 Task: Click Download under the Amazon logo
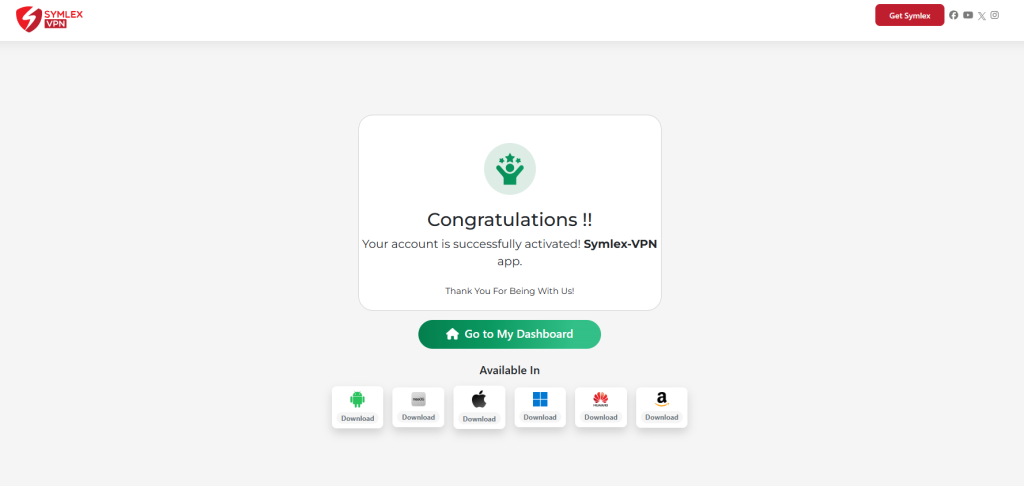click(x=662, y=417)
